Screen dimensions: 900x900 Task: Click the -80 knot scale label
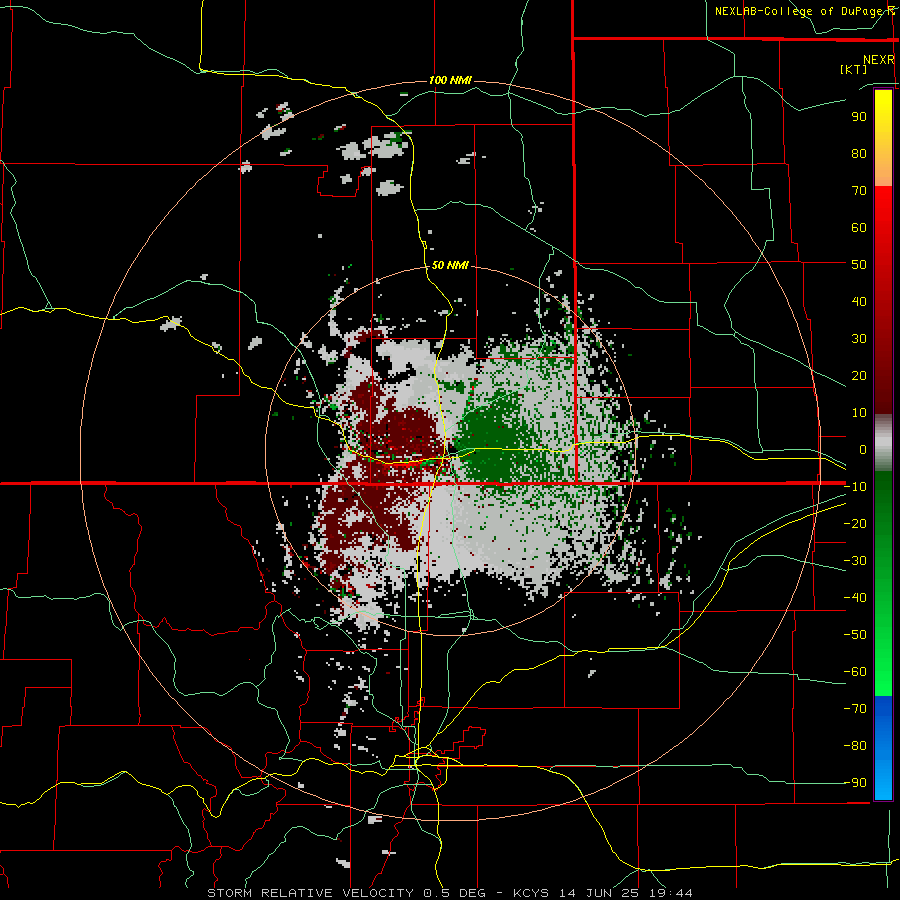coord(855,746)
